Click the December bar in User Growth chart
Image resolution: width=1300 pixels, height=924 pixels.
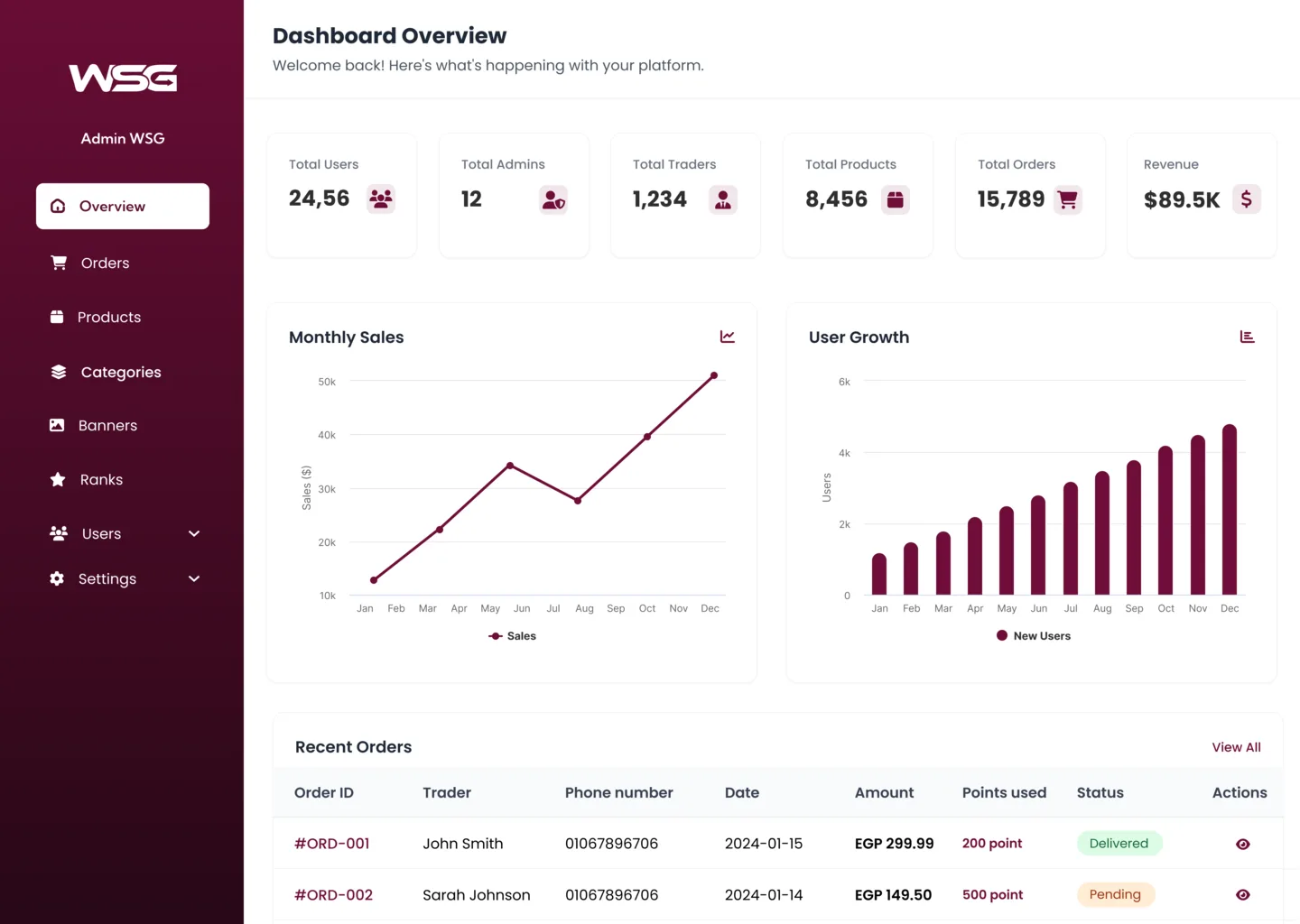tap(1230, 510)
